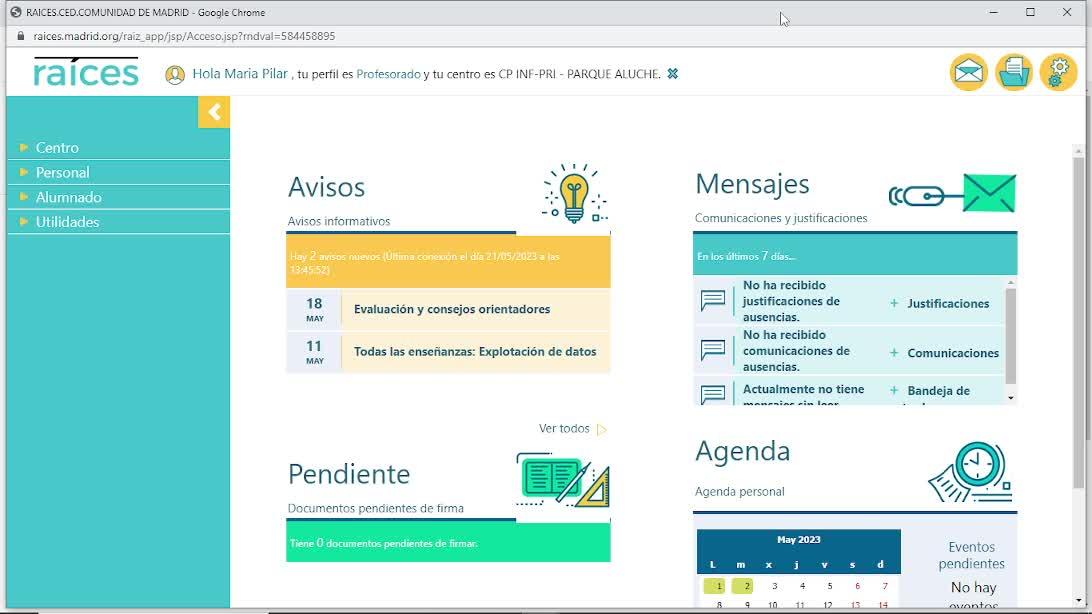The image size is (1092, 614).
Task: Open notice Evaluación y consejos orientadores
Action: click(x=452, y=309)
